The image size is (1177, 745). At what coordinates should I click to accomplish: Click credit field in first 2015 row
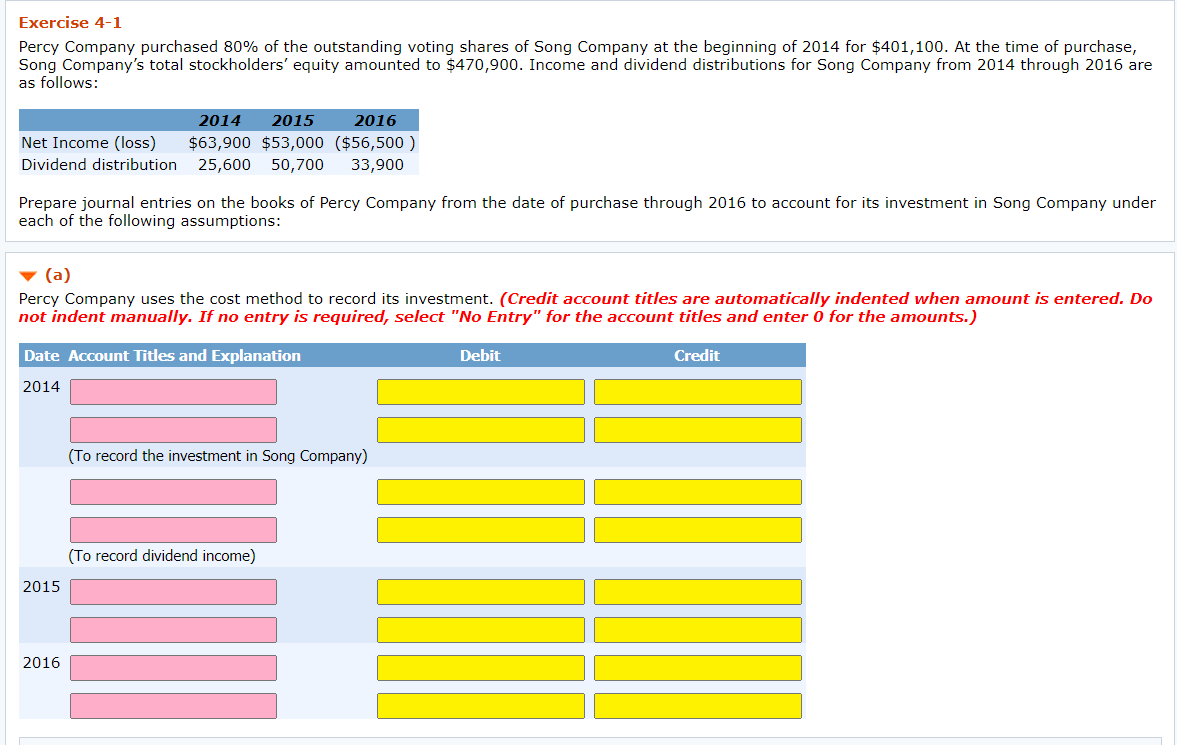pos(697,592)
